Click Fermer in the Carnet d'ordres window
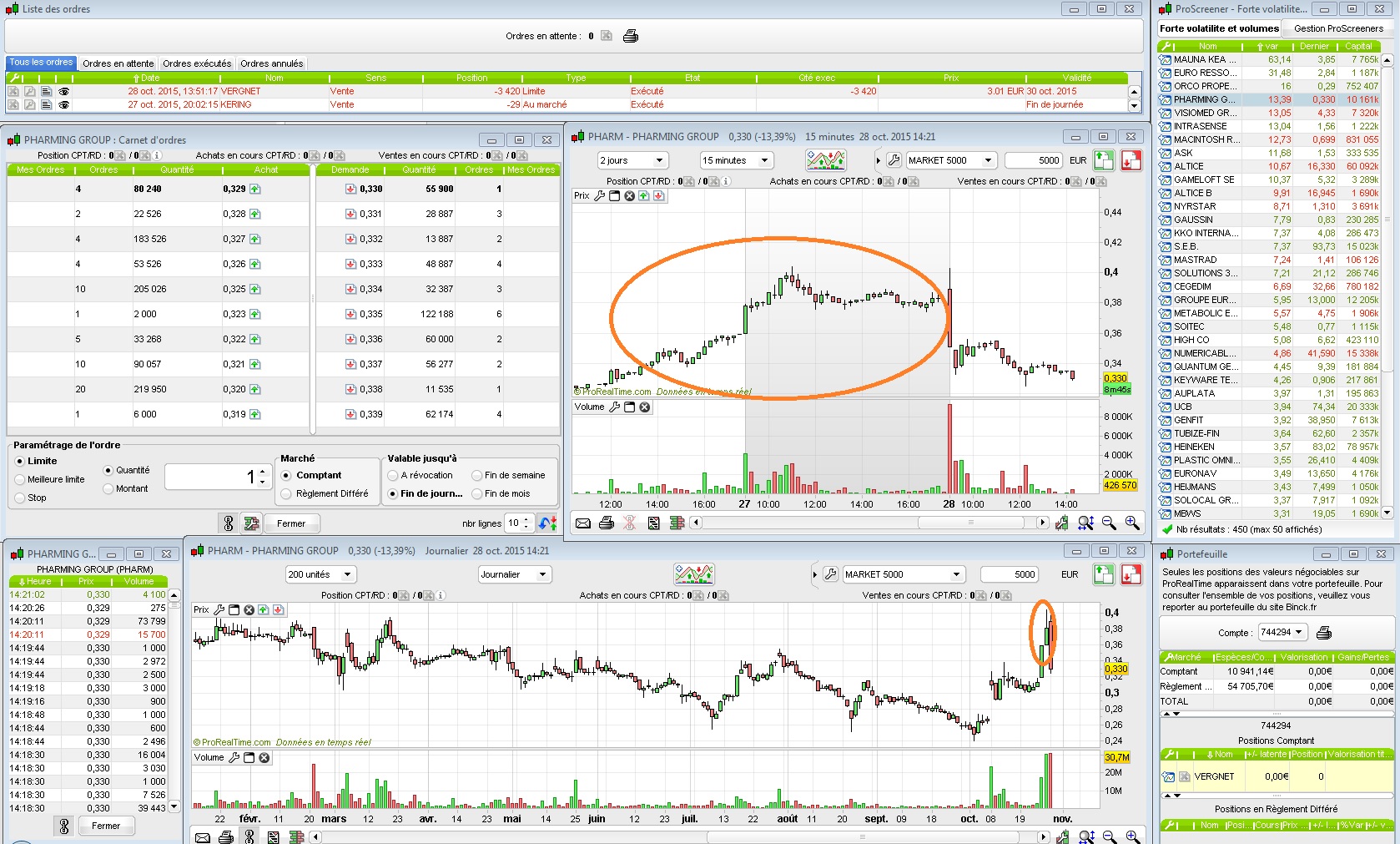 tap(291, 523)
